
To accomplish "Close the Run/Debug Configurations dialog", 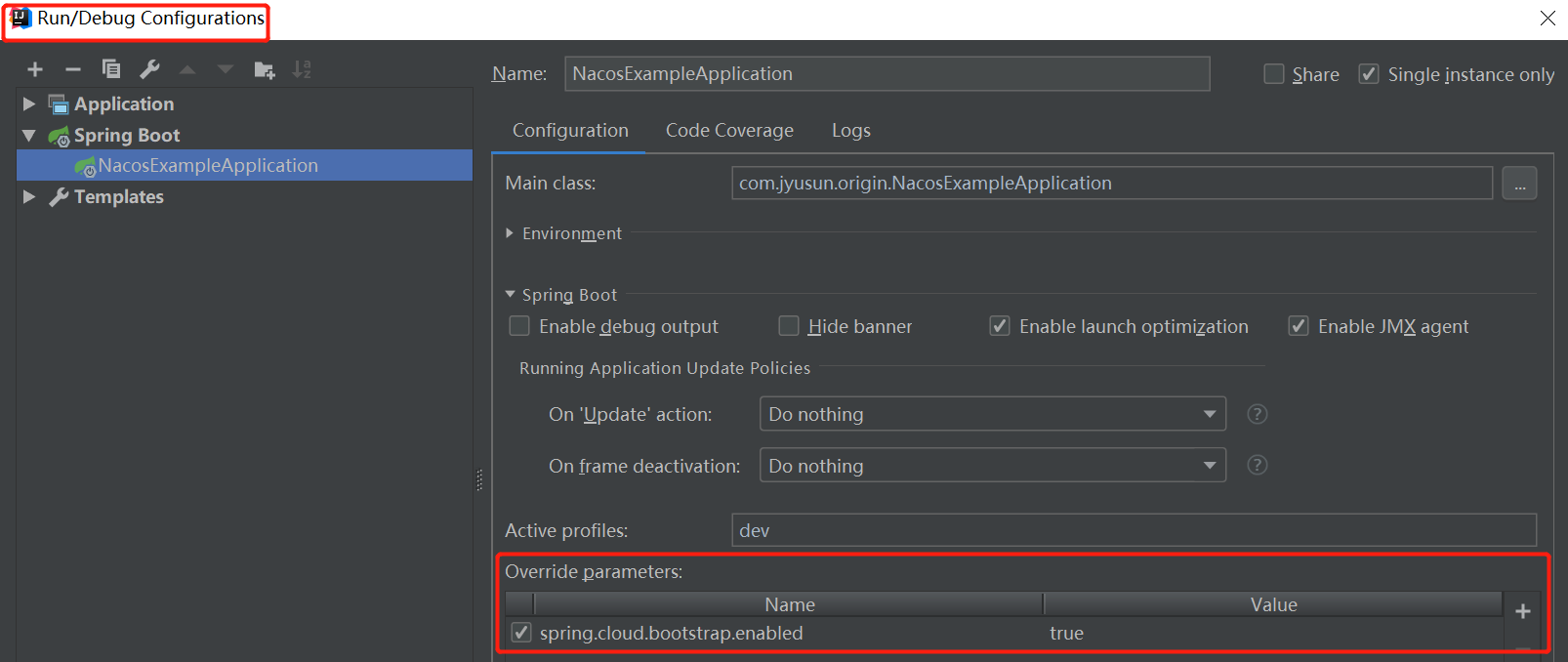I will click(1547, 19).
